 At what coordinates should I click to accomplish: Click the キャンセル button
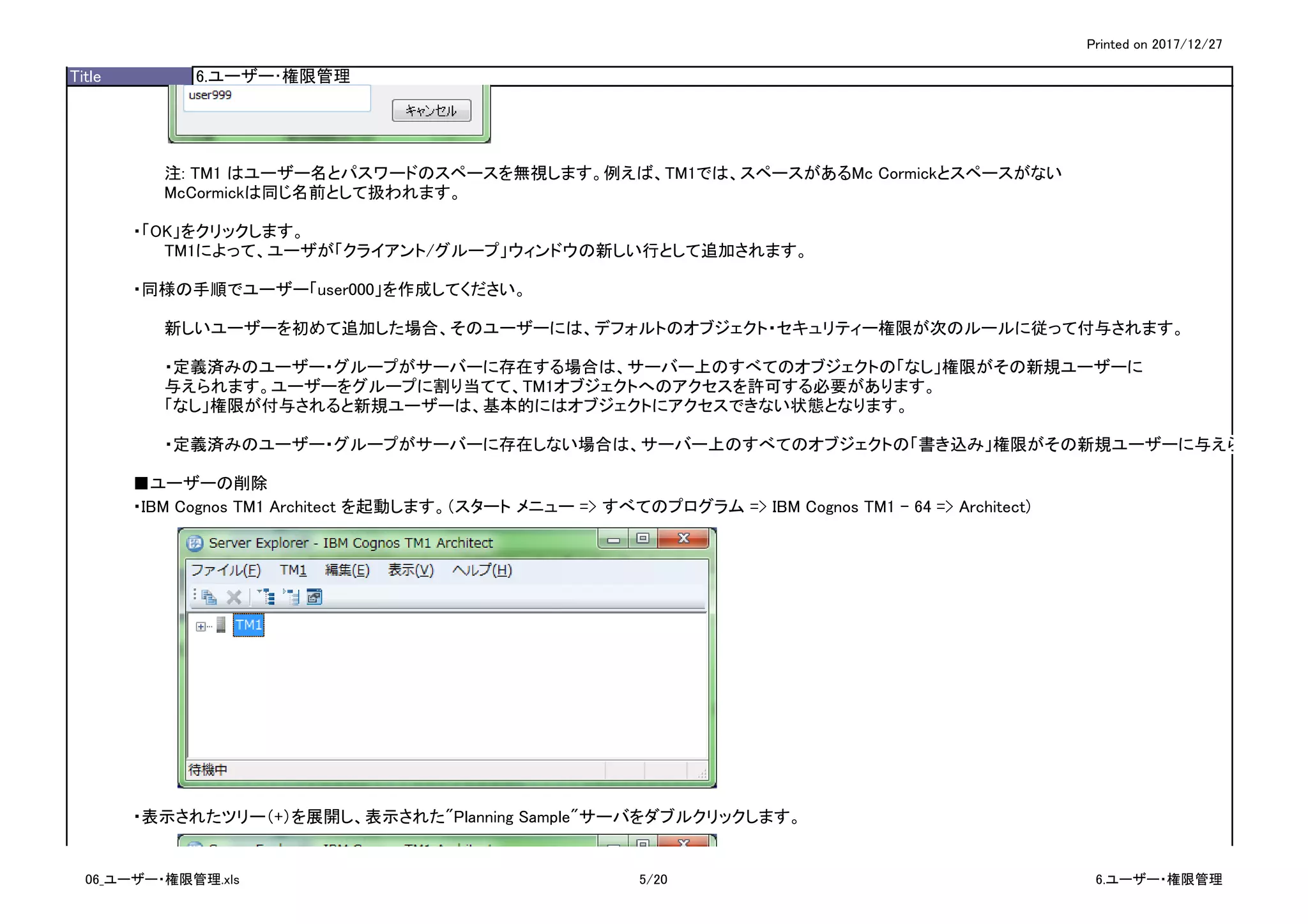pyautogui.click(x=432, y=110)
